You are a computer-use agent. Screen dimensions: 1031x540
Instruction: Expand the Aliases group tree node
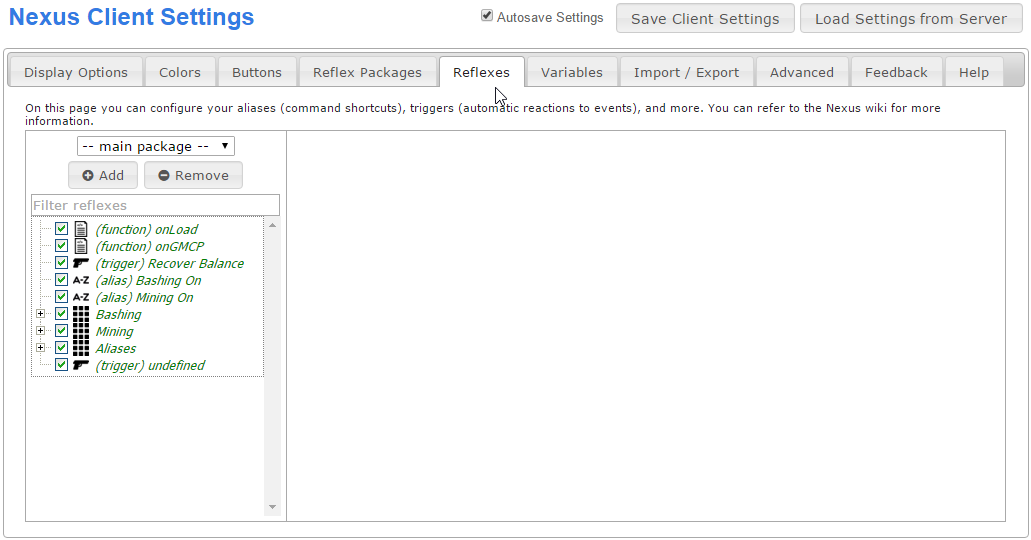(40, 348)
